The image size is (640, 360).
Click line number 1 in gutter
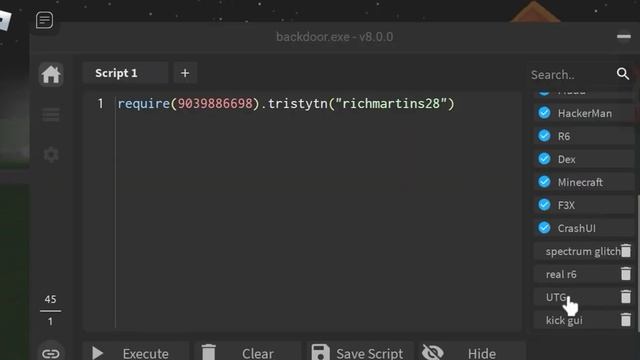point(100,104)
